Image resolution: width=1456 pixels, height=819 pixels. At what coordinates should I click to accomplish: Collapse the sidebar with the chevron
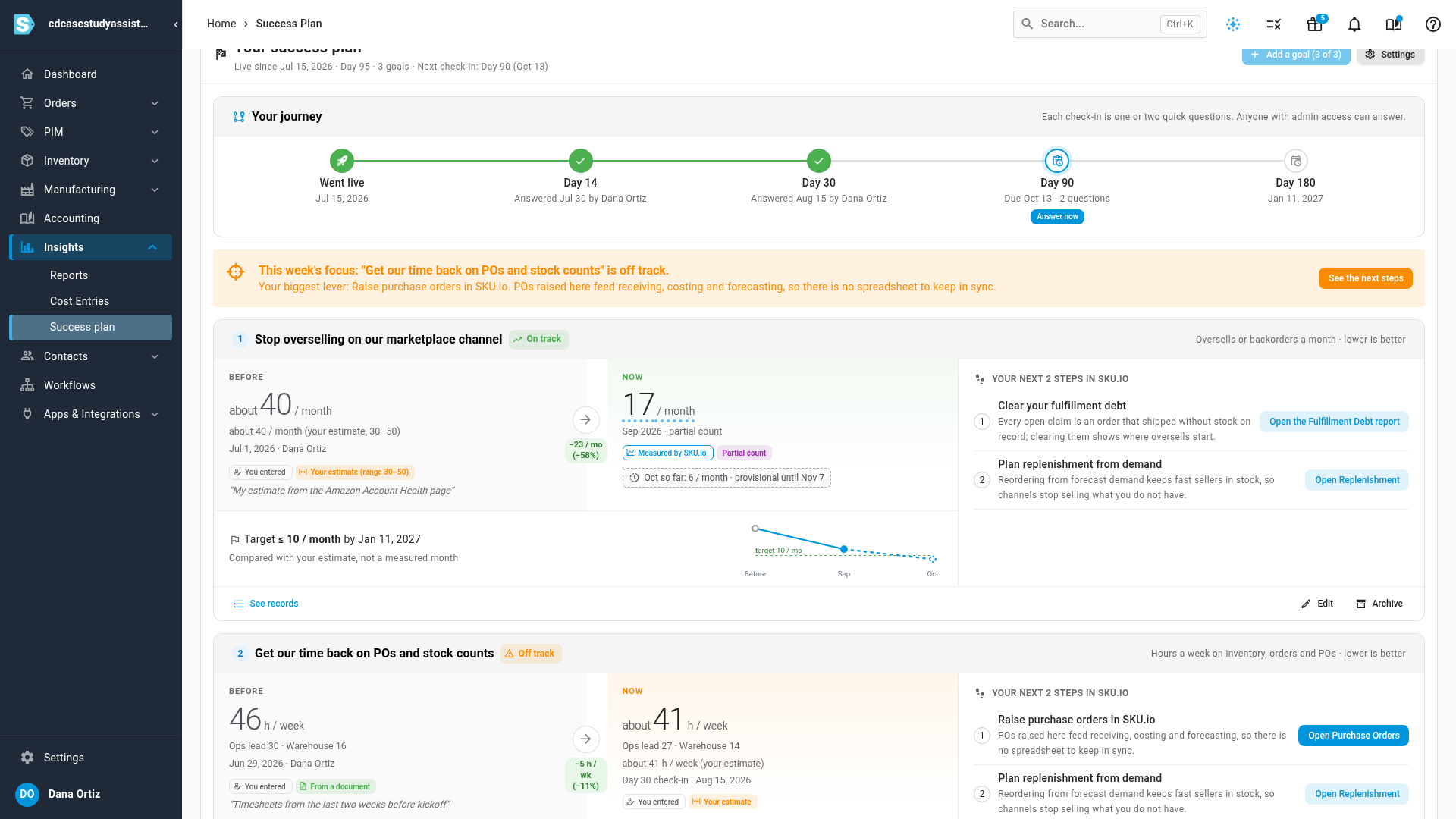[176, 24]
